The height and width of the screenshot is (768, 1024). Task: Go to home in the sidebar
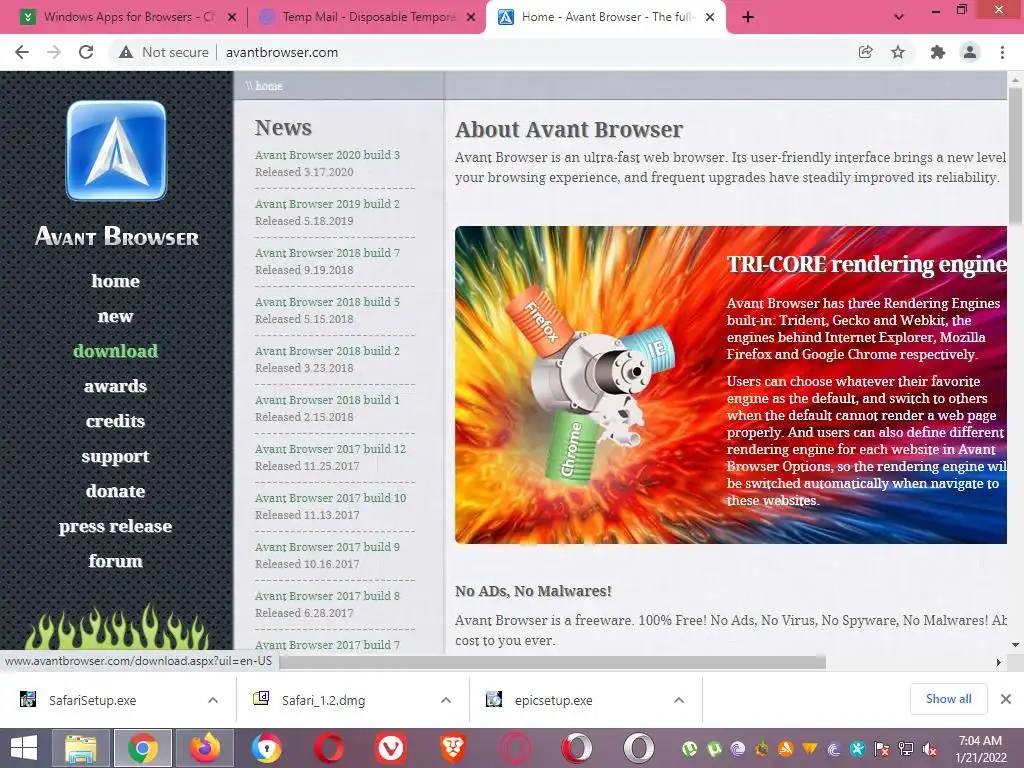(x=116, y=281)
